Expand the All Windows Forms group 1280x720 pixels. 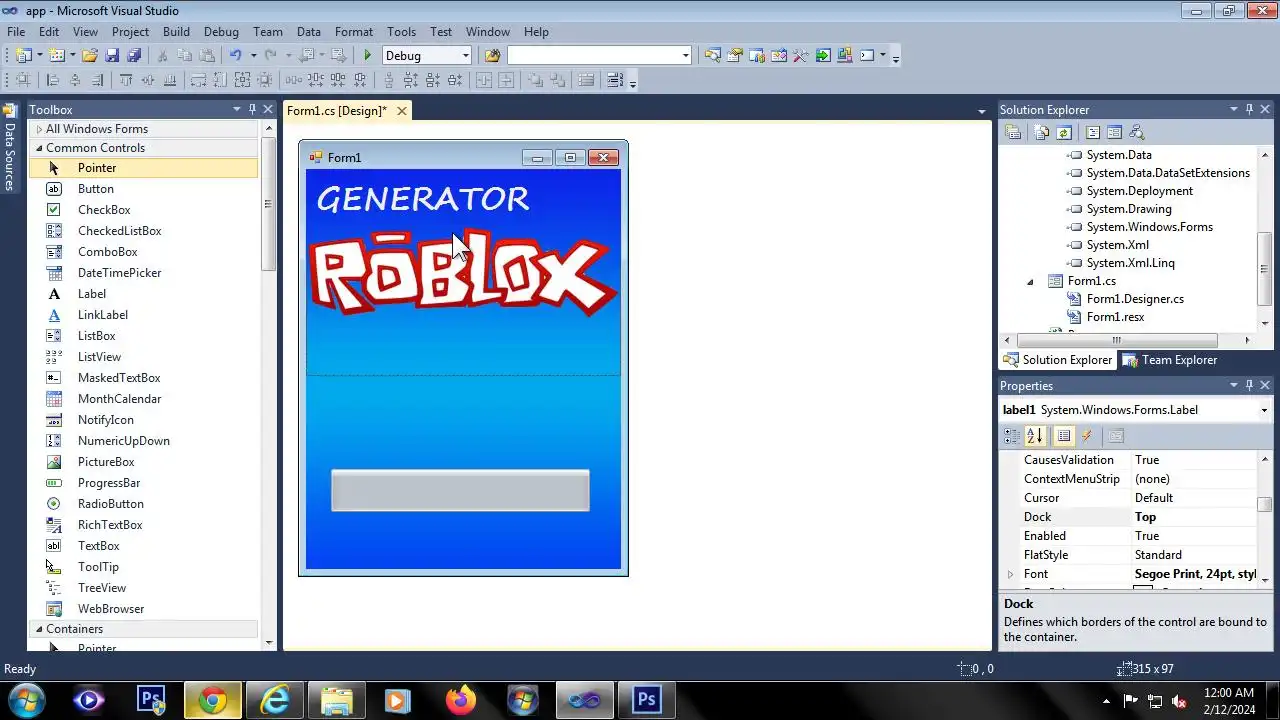(x=39, y=129)
